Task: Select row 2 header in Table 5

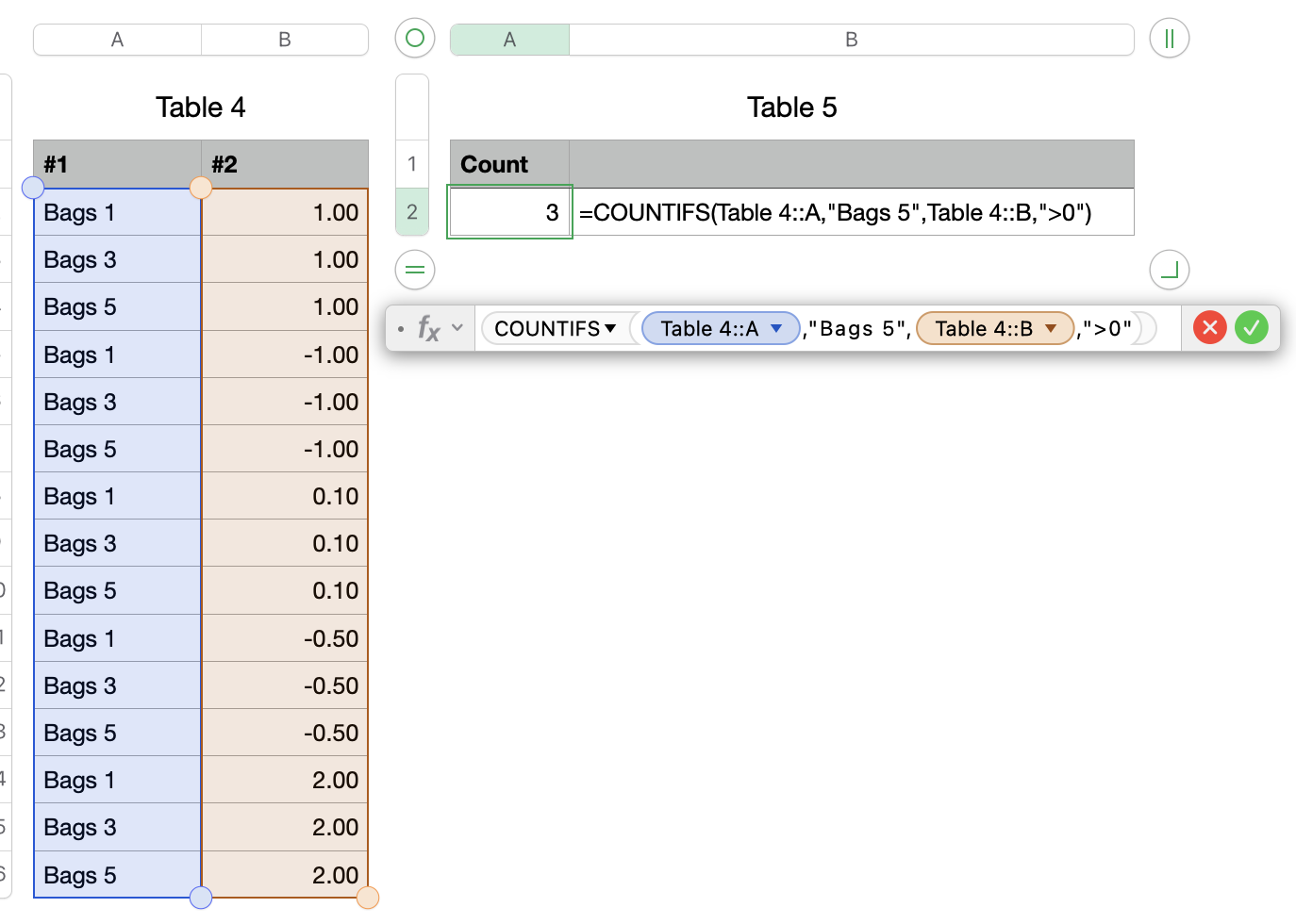Action: (412, 211)
